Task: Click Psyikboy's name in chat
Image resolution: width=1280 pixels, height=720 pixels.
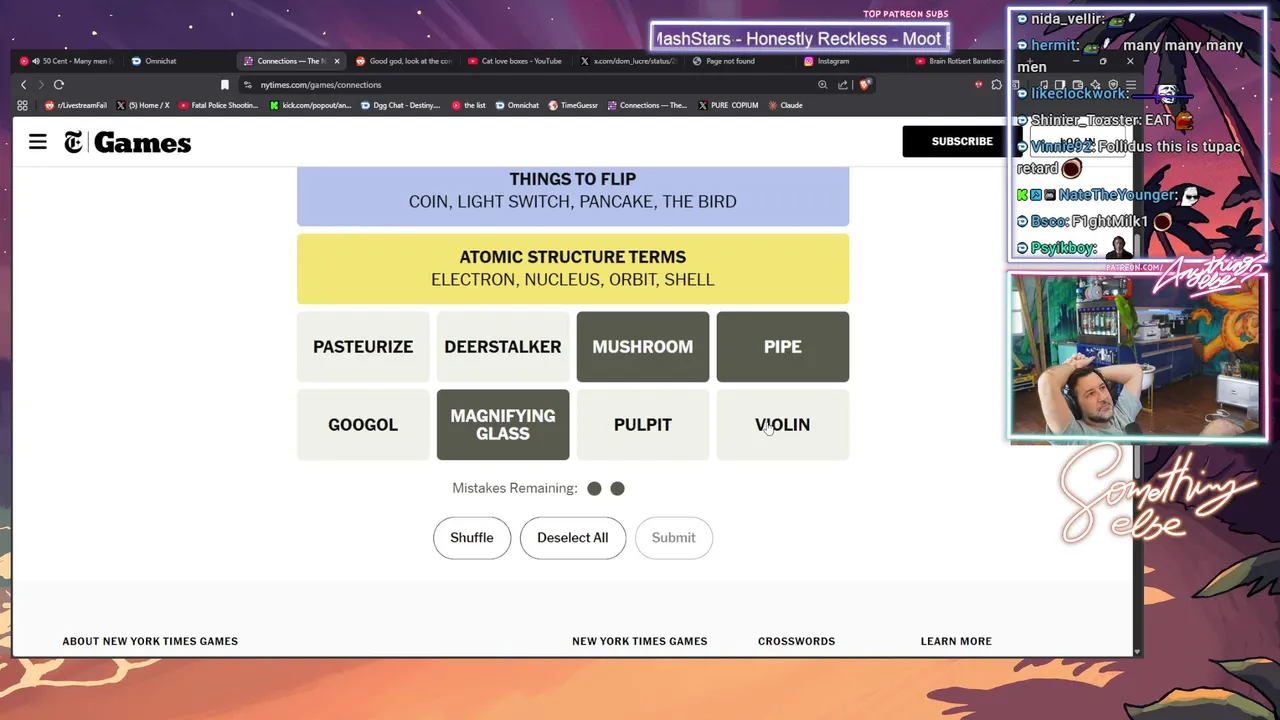Action: click(1063, 248)
